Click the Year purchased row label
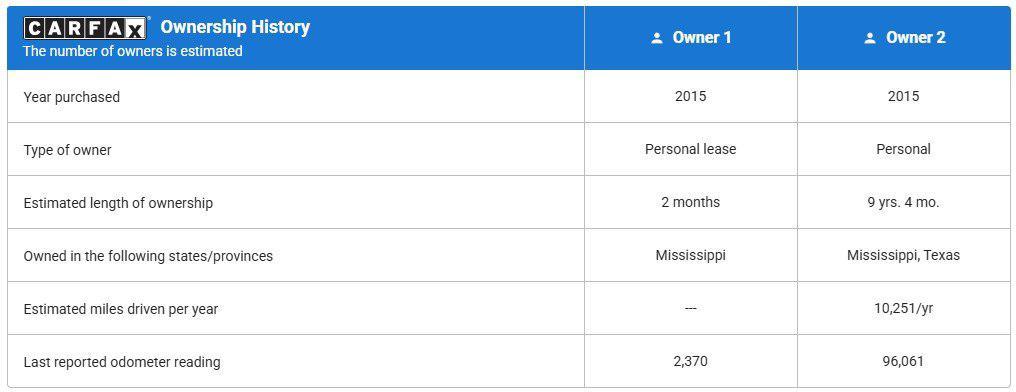 72,97
